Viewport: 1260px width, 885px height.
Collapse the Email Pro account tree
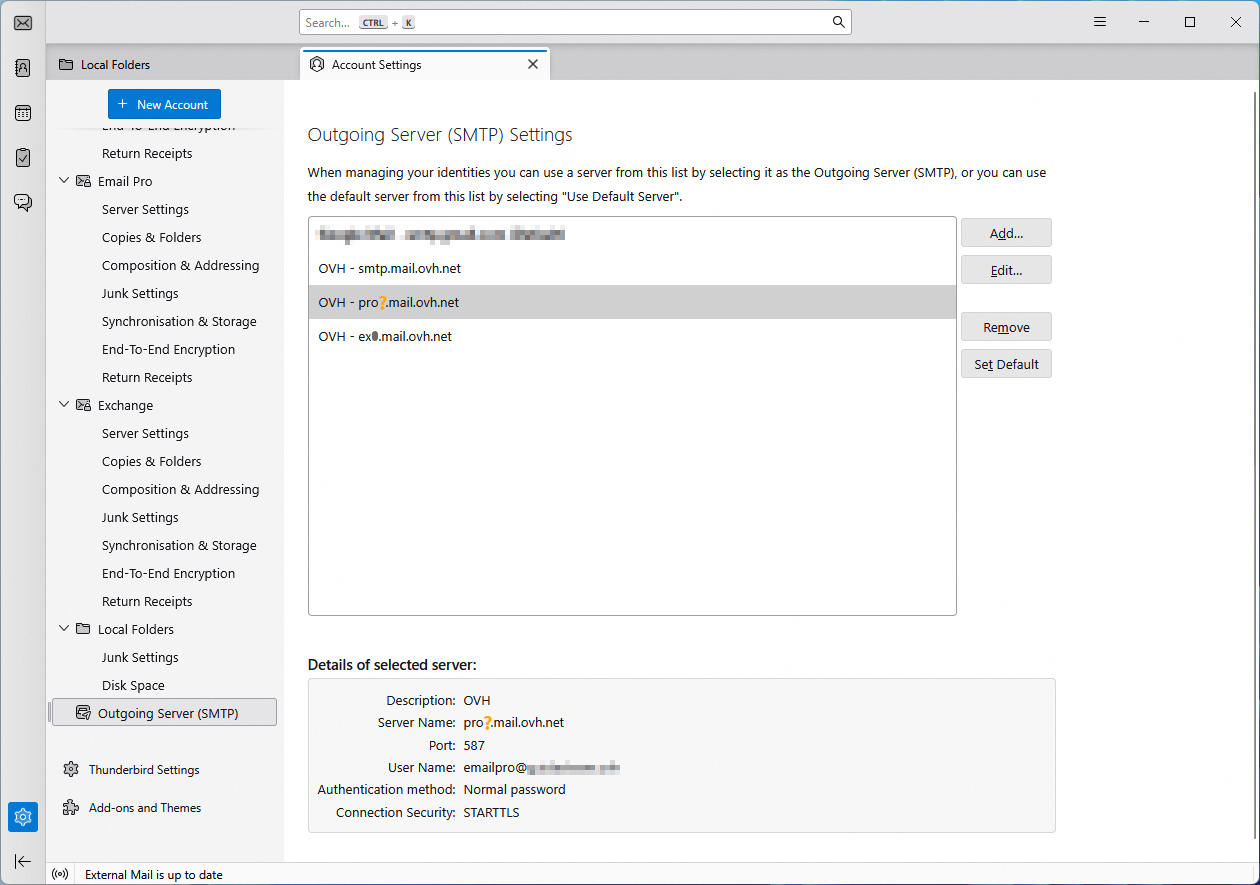click(65, 181)
